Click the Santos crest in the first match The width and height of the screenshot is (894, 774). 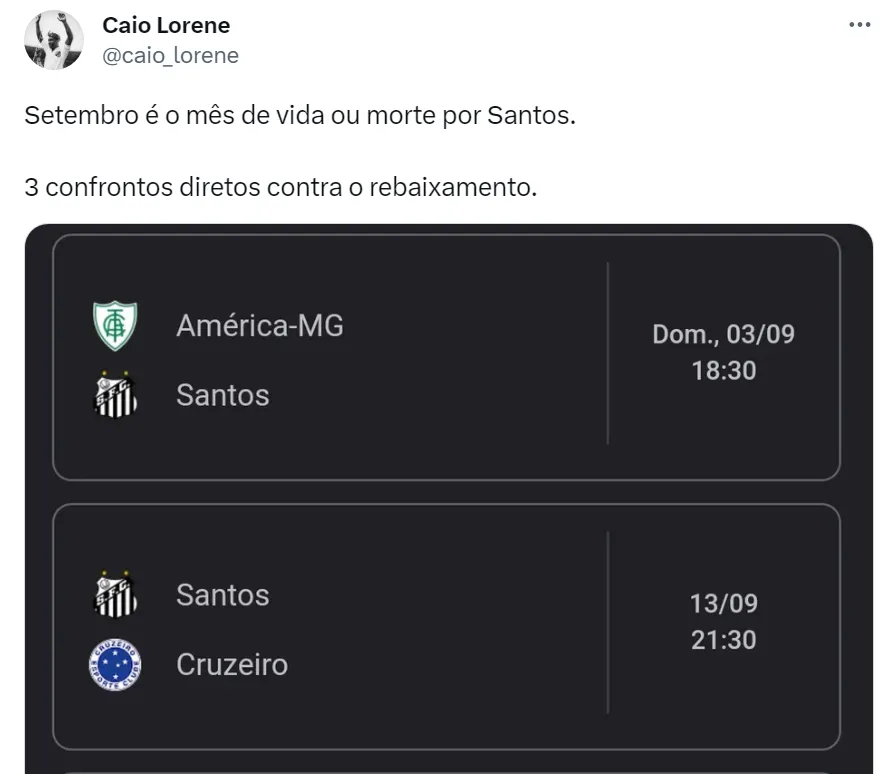click(x=115, y=395)
